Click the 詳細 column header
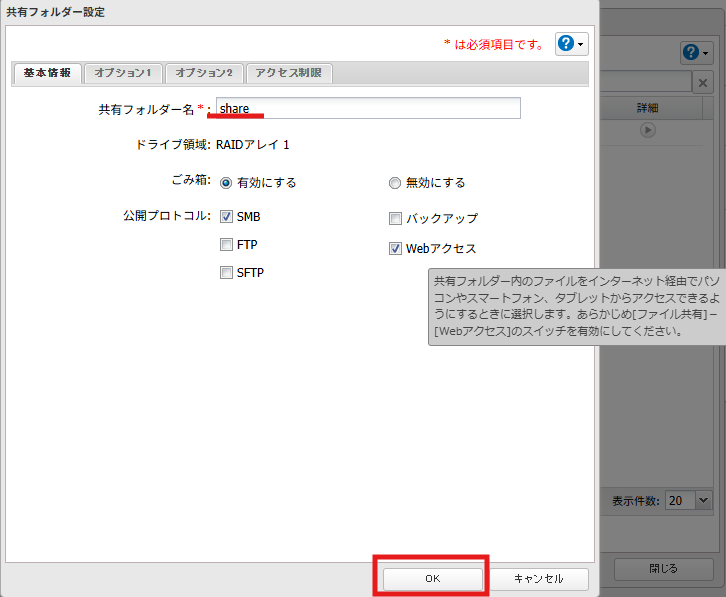Screen dimensions: 726x597 pos(648,107)
